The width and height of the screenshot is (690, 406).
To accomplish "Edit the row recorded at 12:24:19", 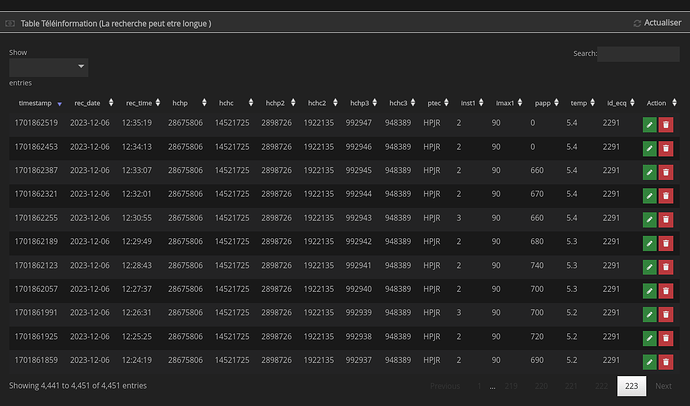I will pos(650,362).
